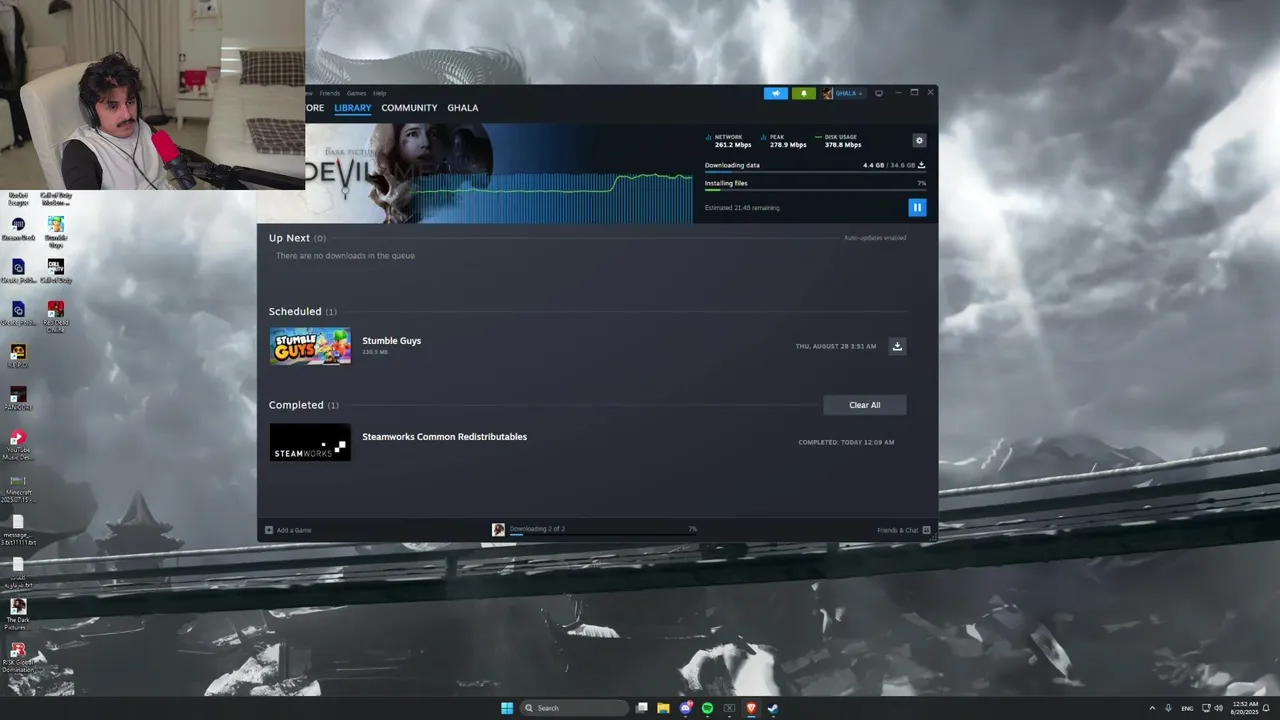Click 'THU, AUGUST 28 3:51 AM' schedule text
The height and width of the screenshot is (720, 1280).
coord(836,346)
